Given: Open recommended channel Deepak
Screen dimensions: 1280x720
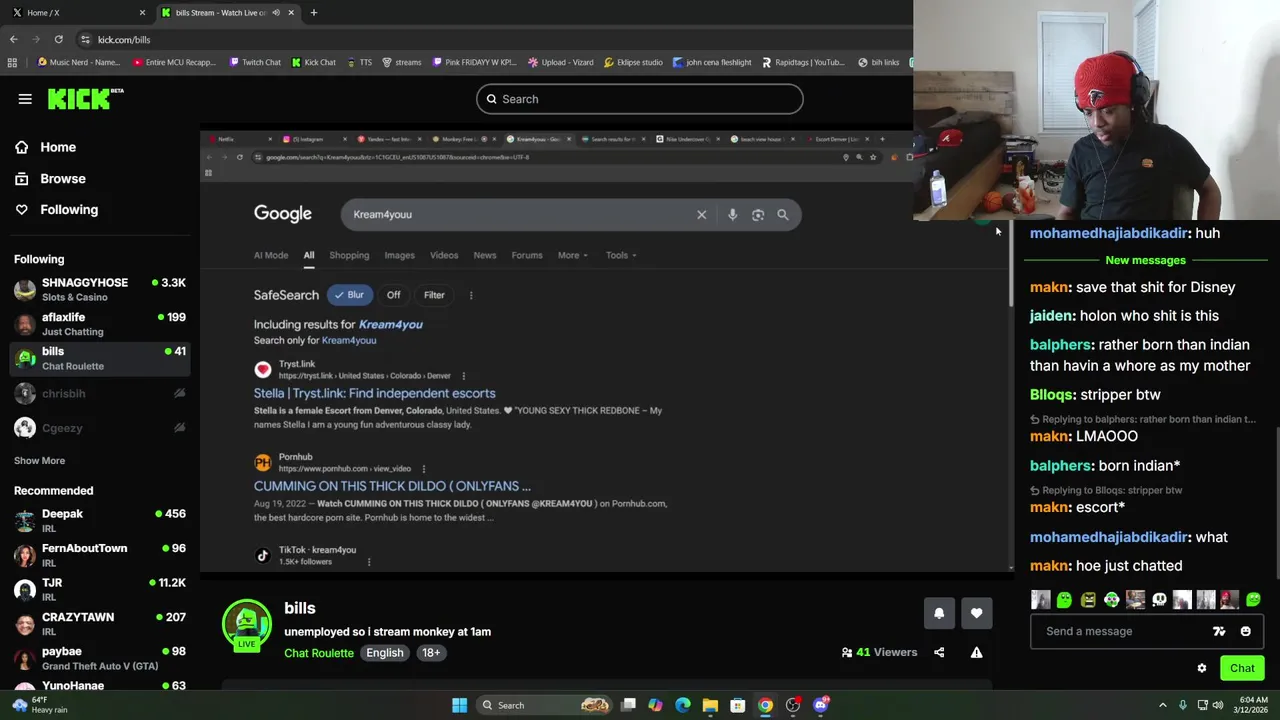Looking at the screenshot, I should point(100,520).
